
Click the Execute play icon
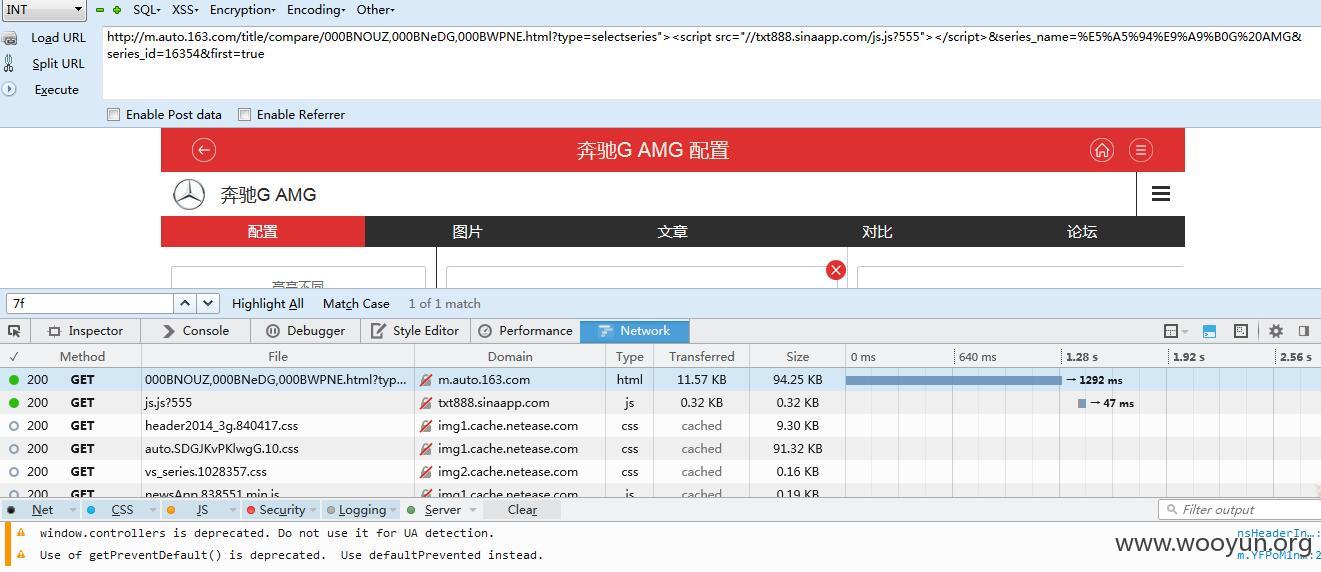tap(9, 89)
